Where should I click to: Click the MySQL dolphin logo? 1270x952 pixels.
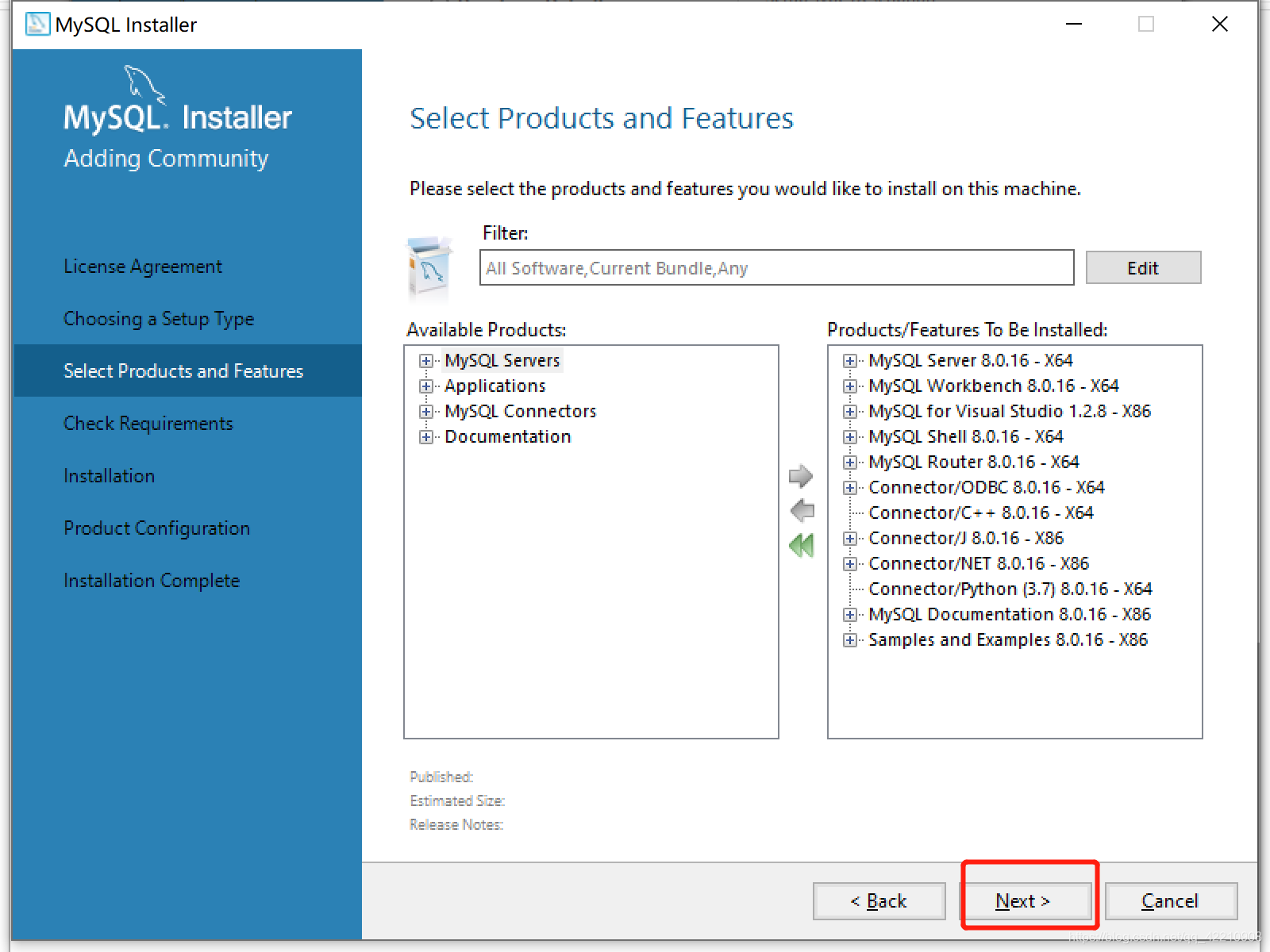coord(144,84)
